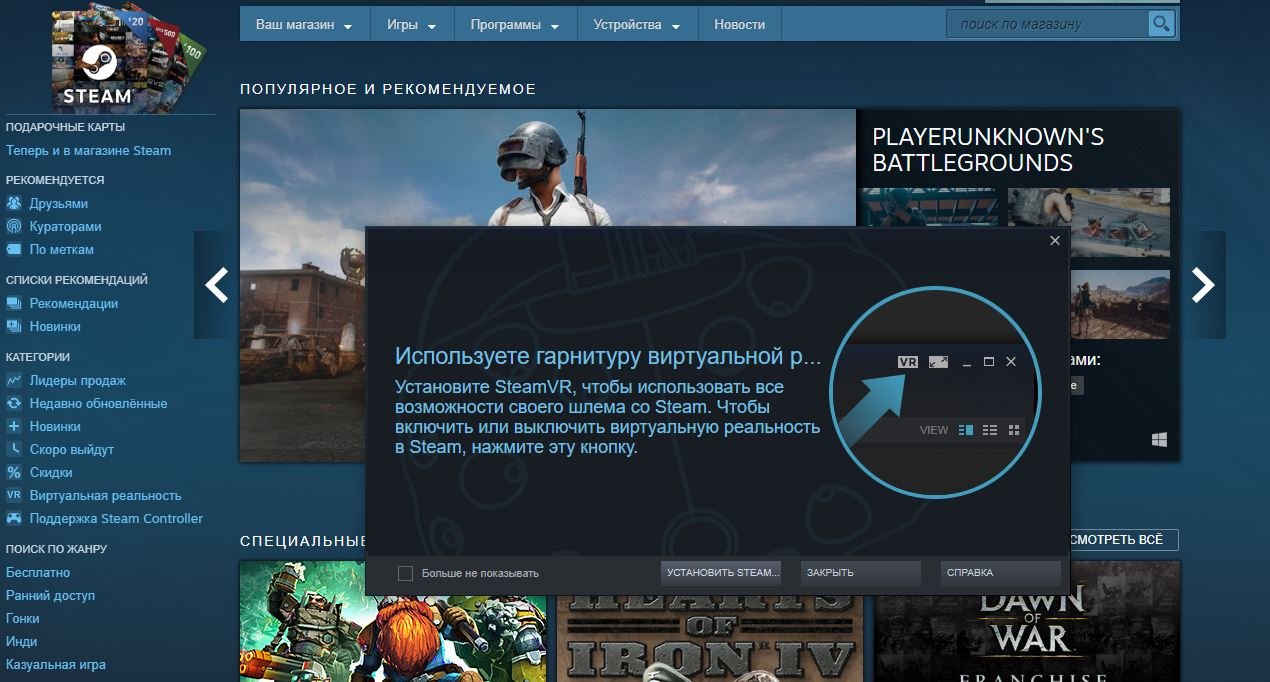The height and width of the screenshot is (682, 1270).
Task: Click the store search input field
Action: 1045,23
